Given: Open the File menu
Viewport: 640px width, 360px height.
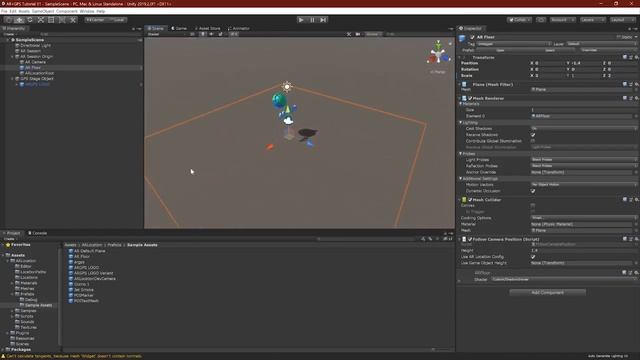Looking at the screenshot, I should 4,11.
